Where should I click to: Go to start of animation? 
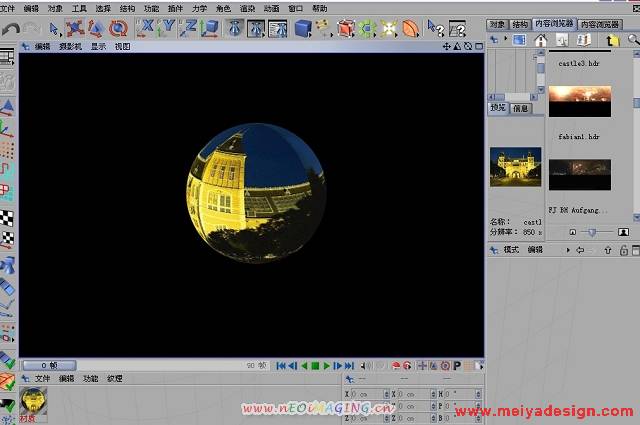coord(281,366)
